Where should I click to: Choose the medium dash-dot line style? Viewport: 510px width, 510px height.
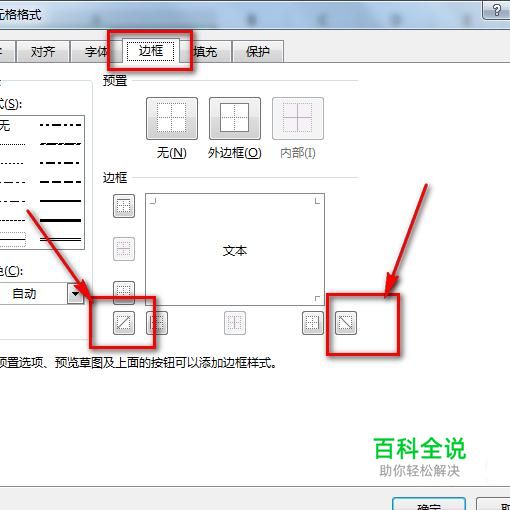(60, 163)
